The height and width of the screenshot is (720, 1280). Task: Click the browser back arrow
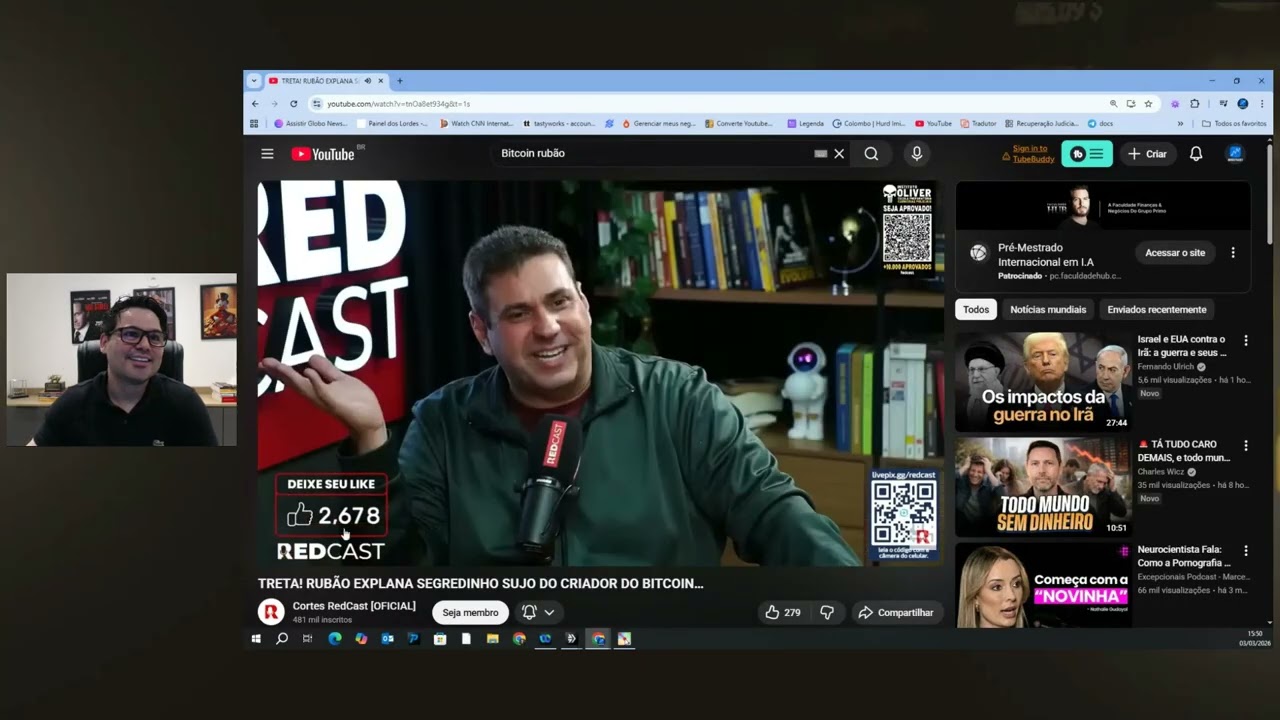click(255, 103)
